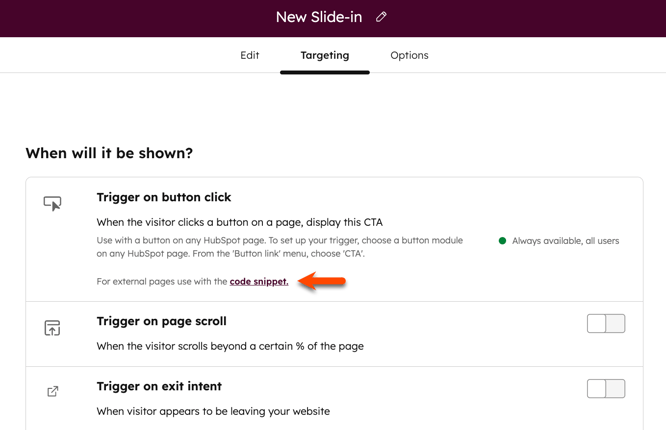Open the Options tab
Viewport: 666px width, 430px height.
pyautogui.click(x=409, y=55)
